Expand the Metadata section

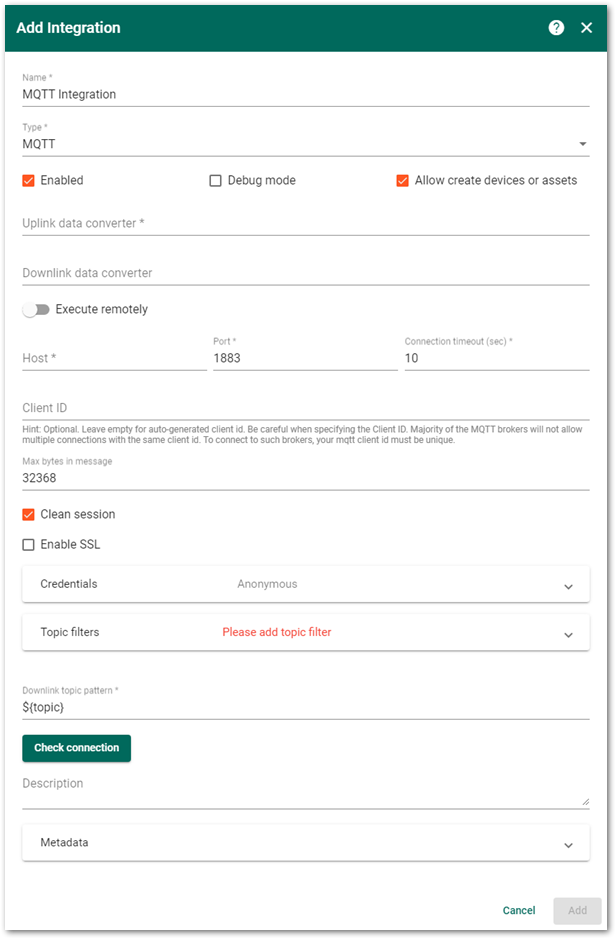pos(569,842)
